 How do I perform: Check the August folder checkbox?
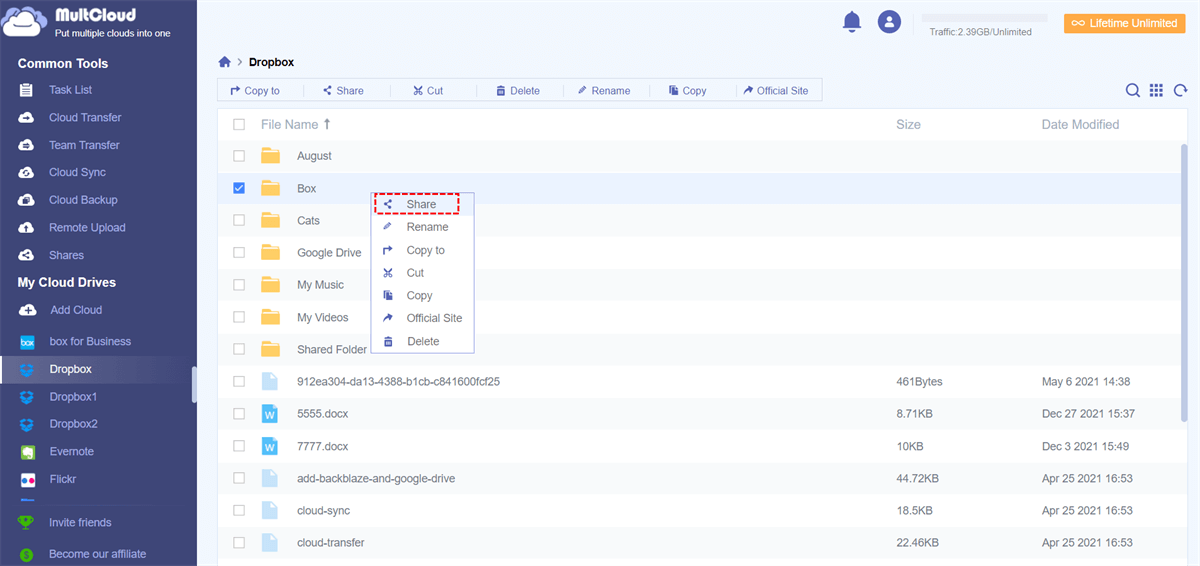pos(239,156)
